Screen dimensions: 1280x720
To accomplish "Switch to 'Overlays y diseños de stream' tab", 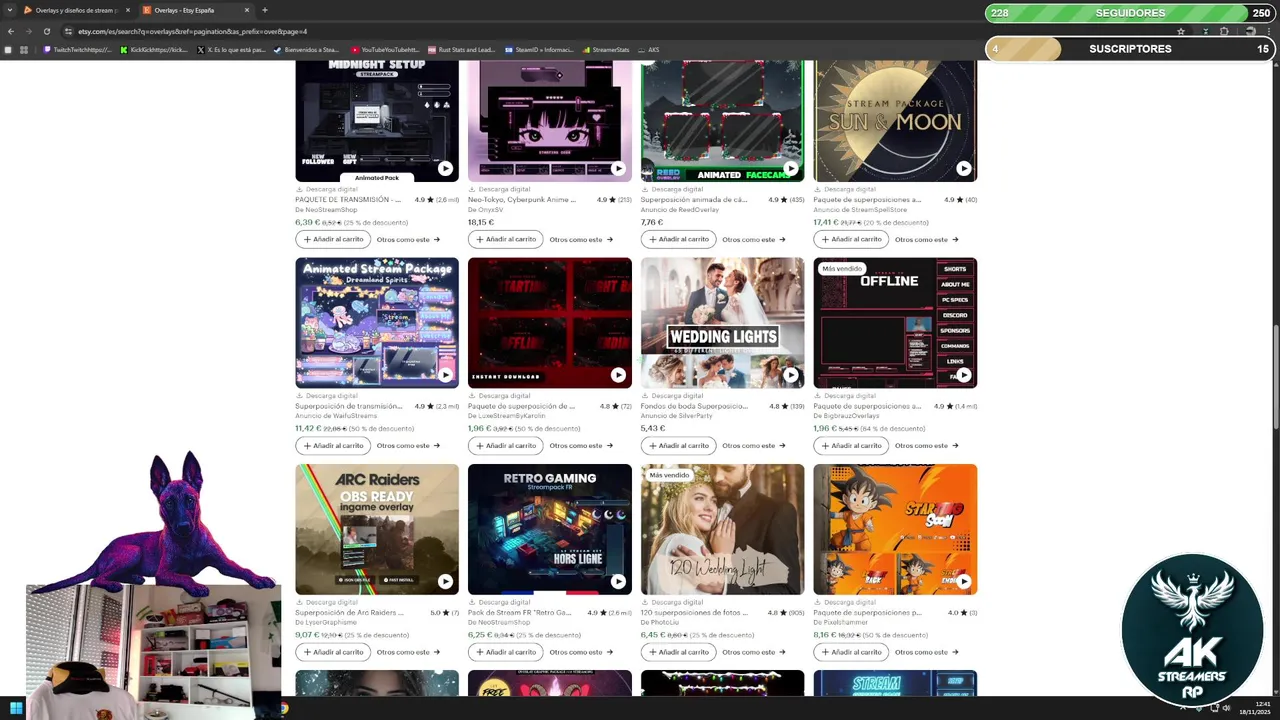I will [75, 10].
